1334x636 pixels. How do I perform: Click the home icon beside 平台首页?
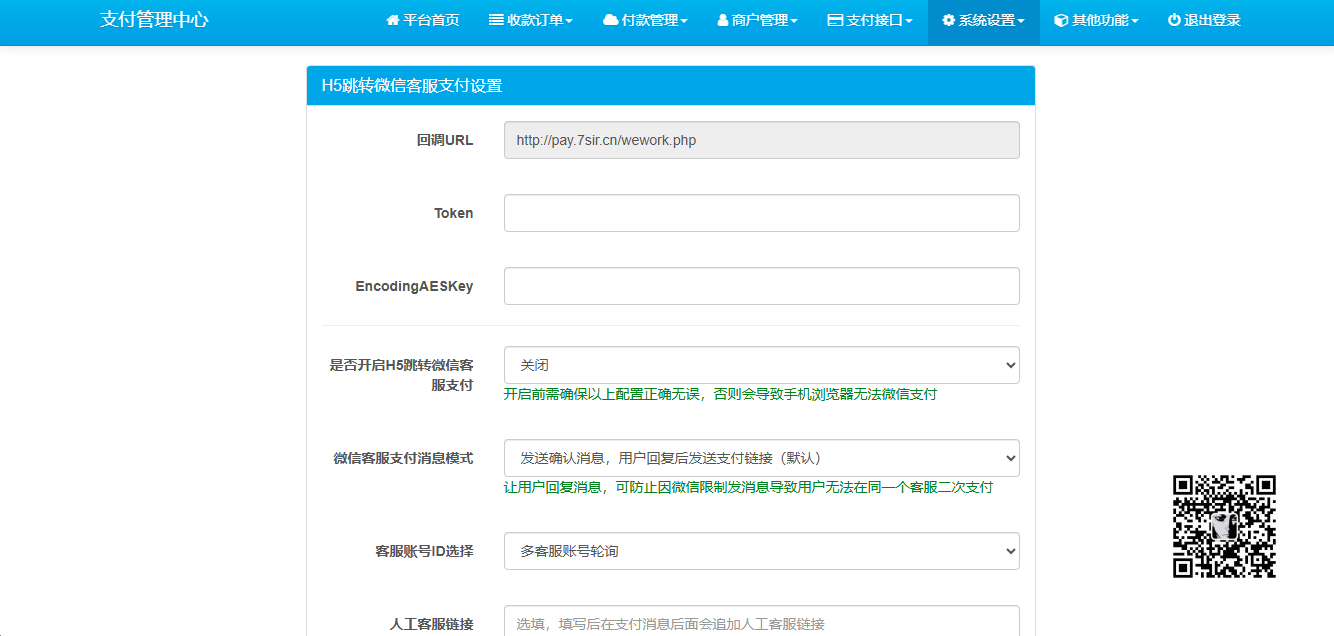click(x=393, y=21)
